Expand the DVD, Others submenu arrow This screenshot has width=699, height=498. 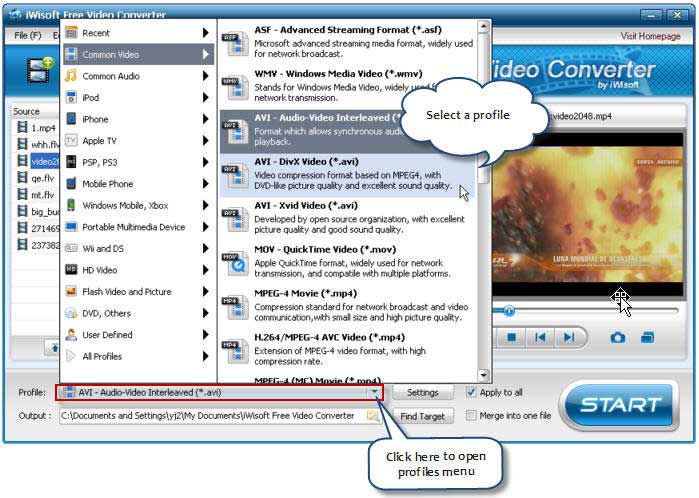point(206,313)
